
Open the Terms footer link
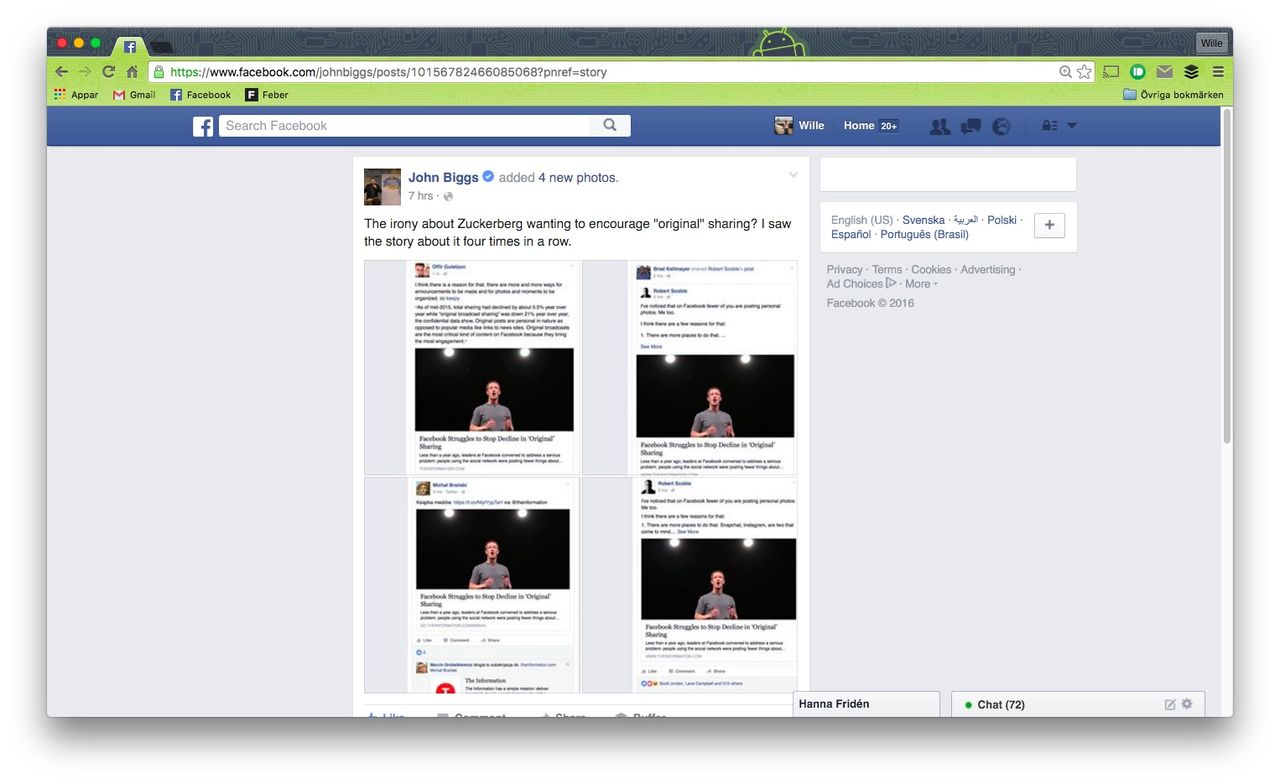click(887, 270)
